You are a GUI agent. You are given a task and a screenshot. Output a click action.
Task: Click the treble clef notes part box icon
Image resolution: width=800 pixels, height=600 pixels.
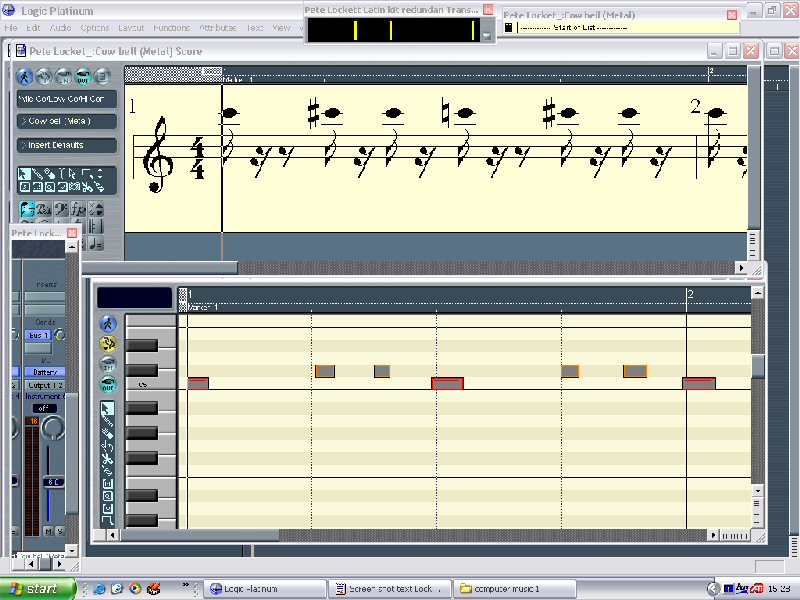pos(27,210)
